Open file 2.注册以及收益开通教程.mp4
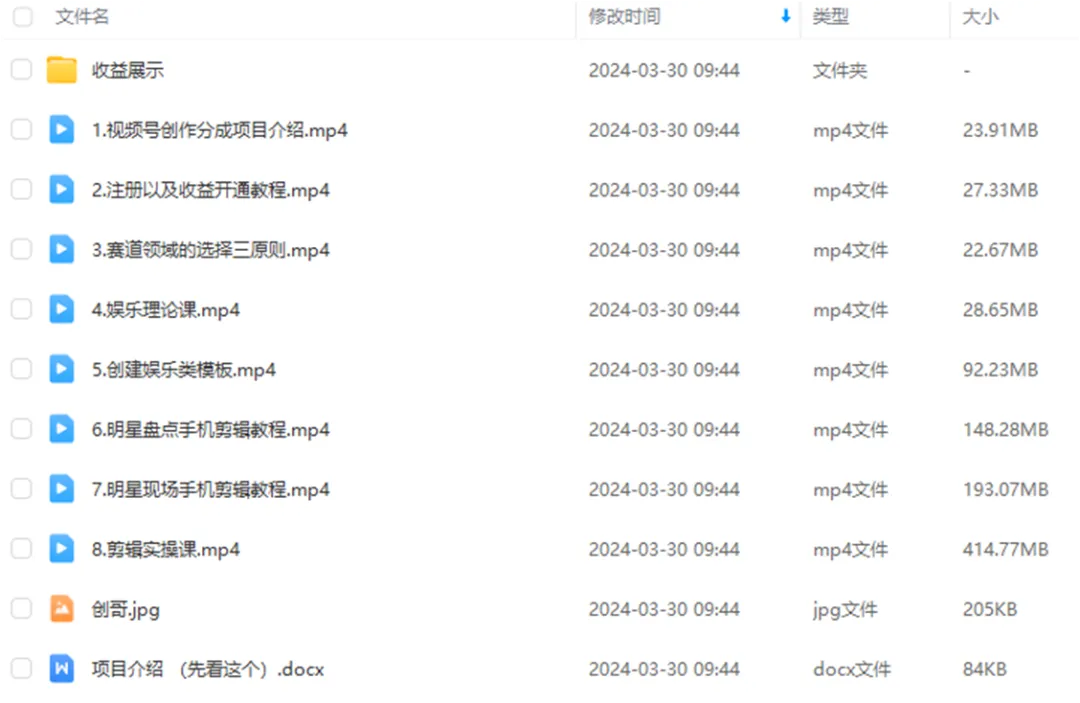 [x=211, y=190]
